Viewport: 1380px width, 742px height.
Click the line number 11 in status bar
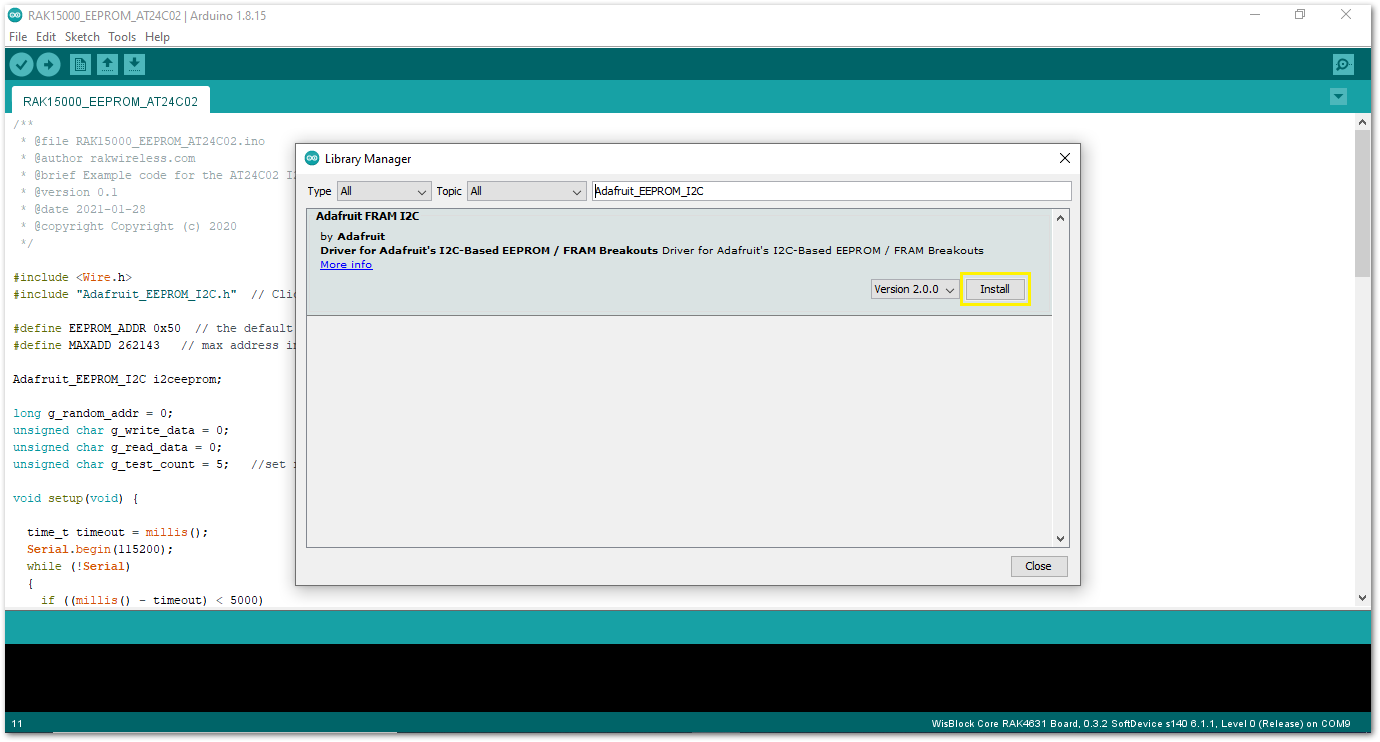pos(17,724)
